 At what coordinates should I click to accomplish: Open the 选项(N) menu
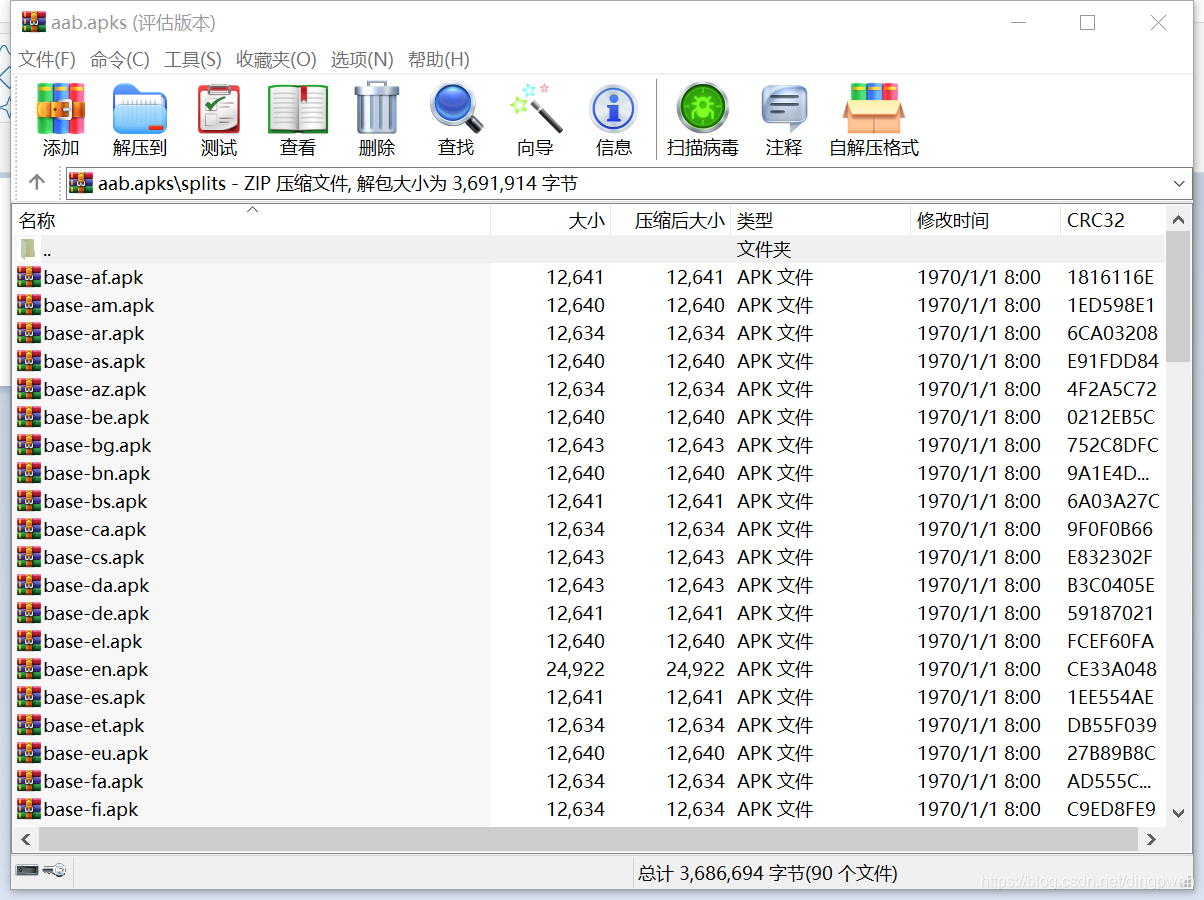[x=362, y=60]
